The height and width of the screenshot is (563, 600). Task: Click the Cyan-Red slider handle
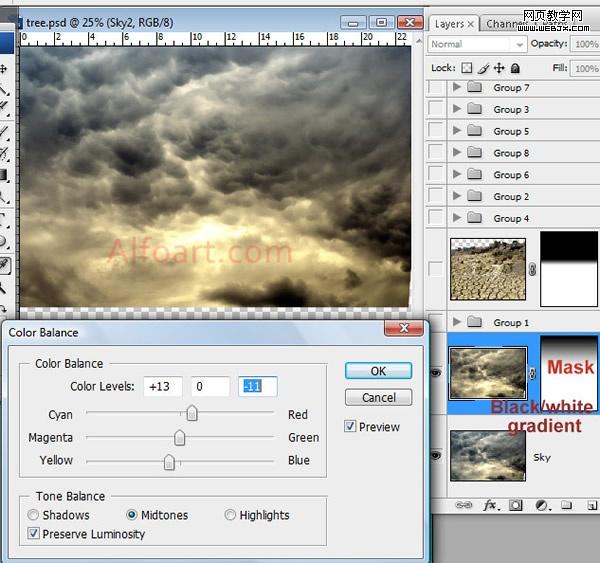[x=192, y=414]
